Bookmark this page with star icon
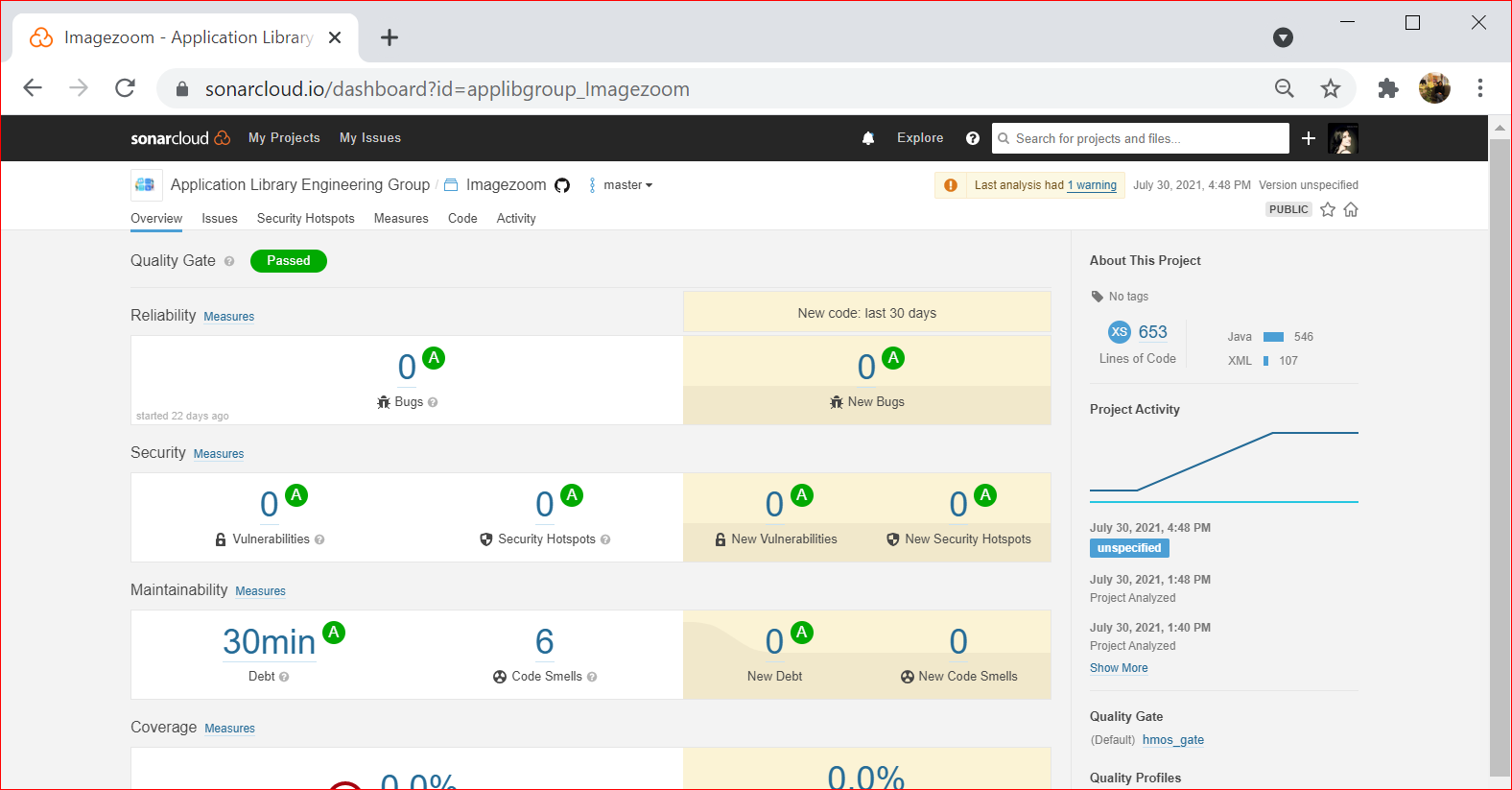The height and width of the screenshot is (790, 1512). pos(1331,88)
